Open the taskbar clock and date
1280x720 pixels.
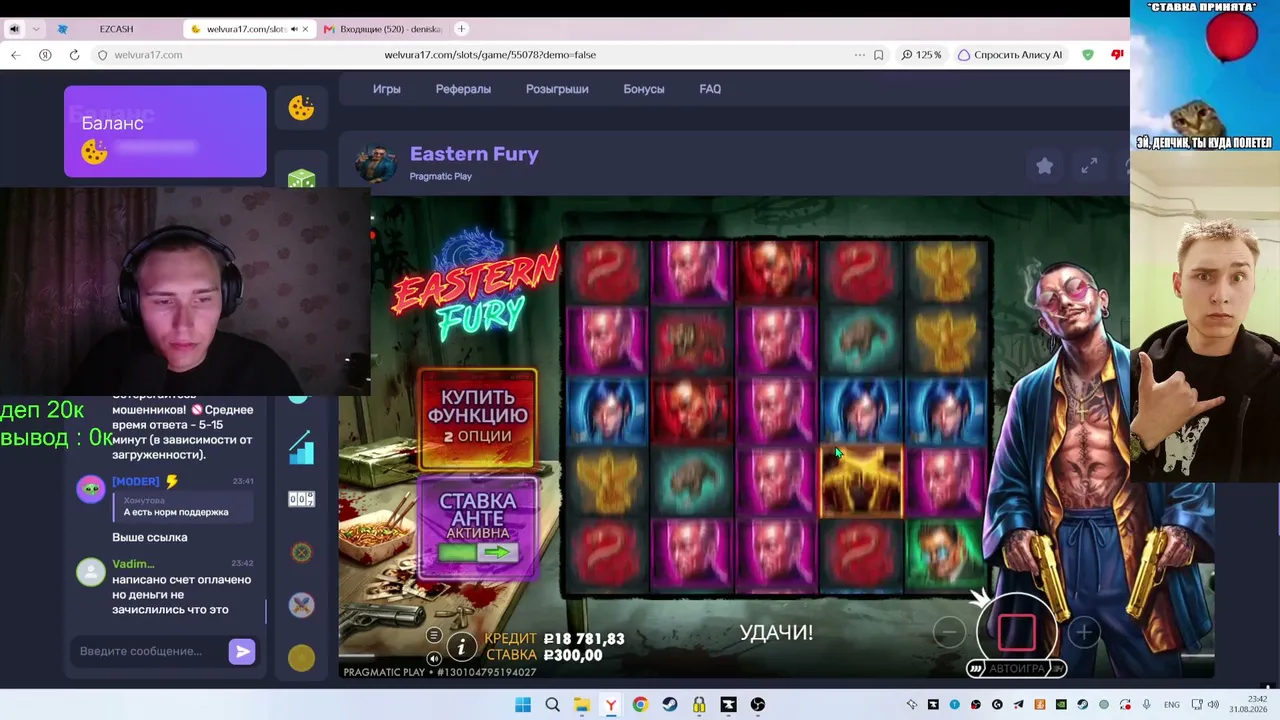[x=1248, y=704]
